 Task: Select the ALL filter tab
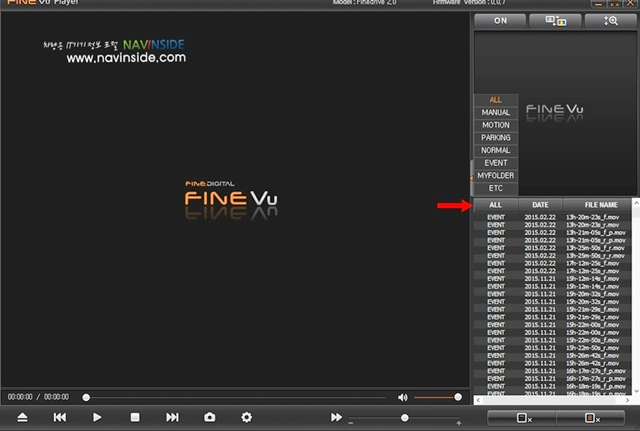496,100
